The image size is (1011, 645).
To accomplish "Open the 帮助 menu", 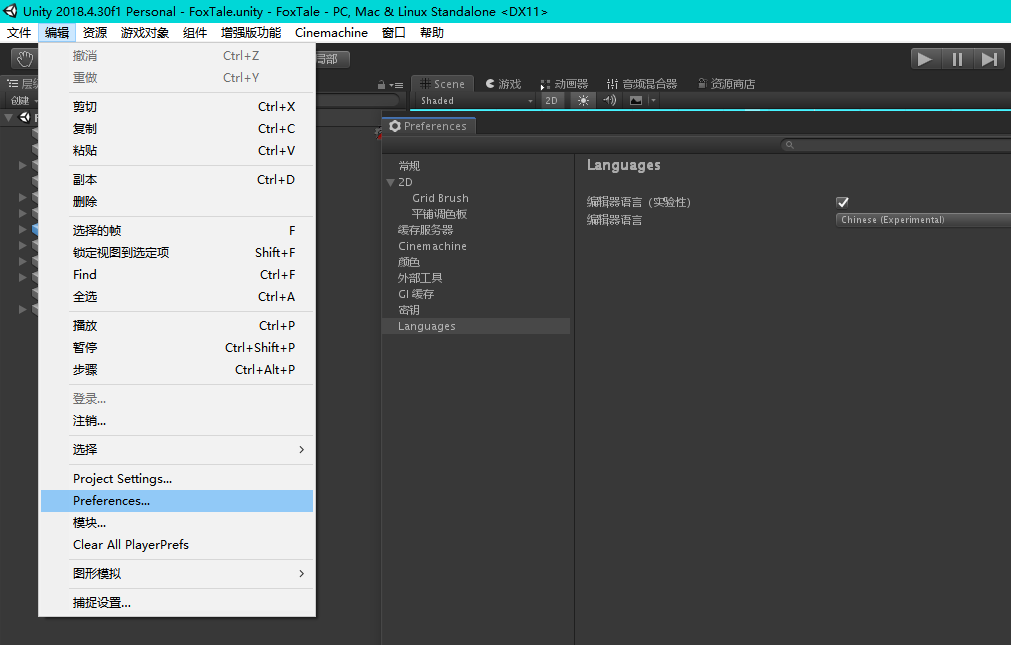I will (431, 33).
